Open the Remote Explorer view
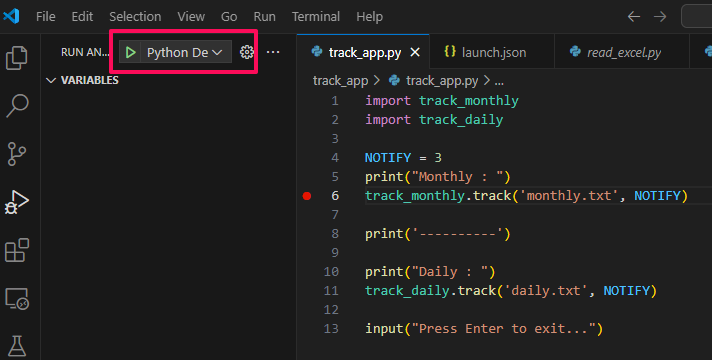Viewport: 712px width, 360px height. [x=17, y=298]
